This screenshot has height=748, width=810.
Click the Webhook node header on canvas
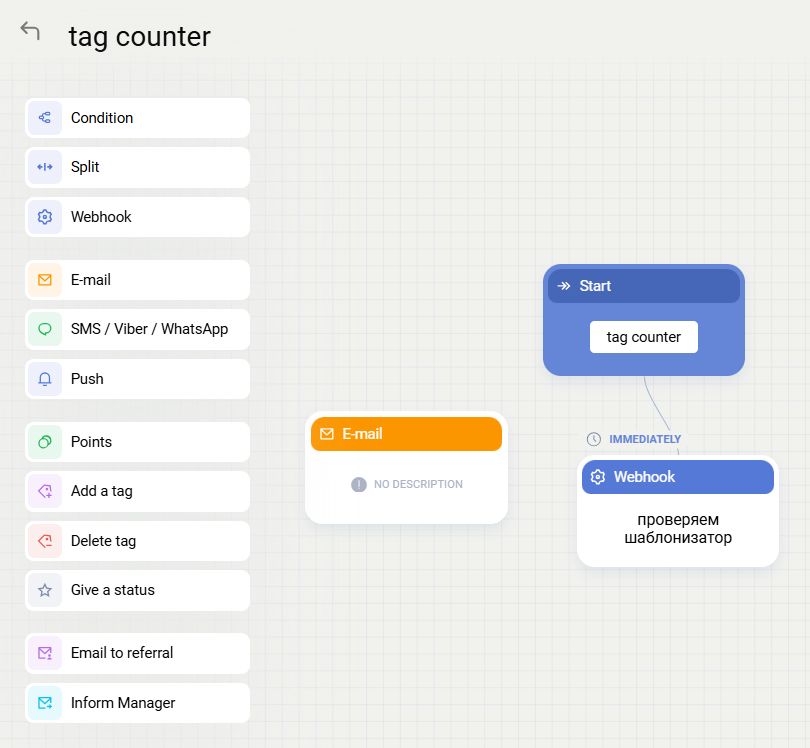click(677, 477)
